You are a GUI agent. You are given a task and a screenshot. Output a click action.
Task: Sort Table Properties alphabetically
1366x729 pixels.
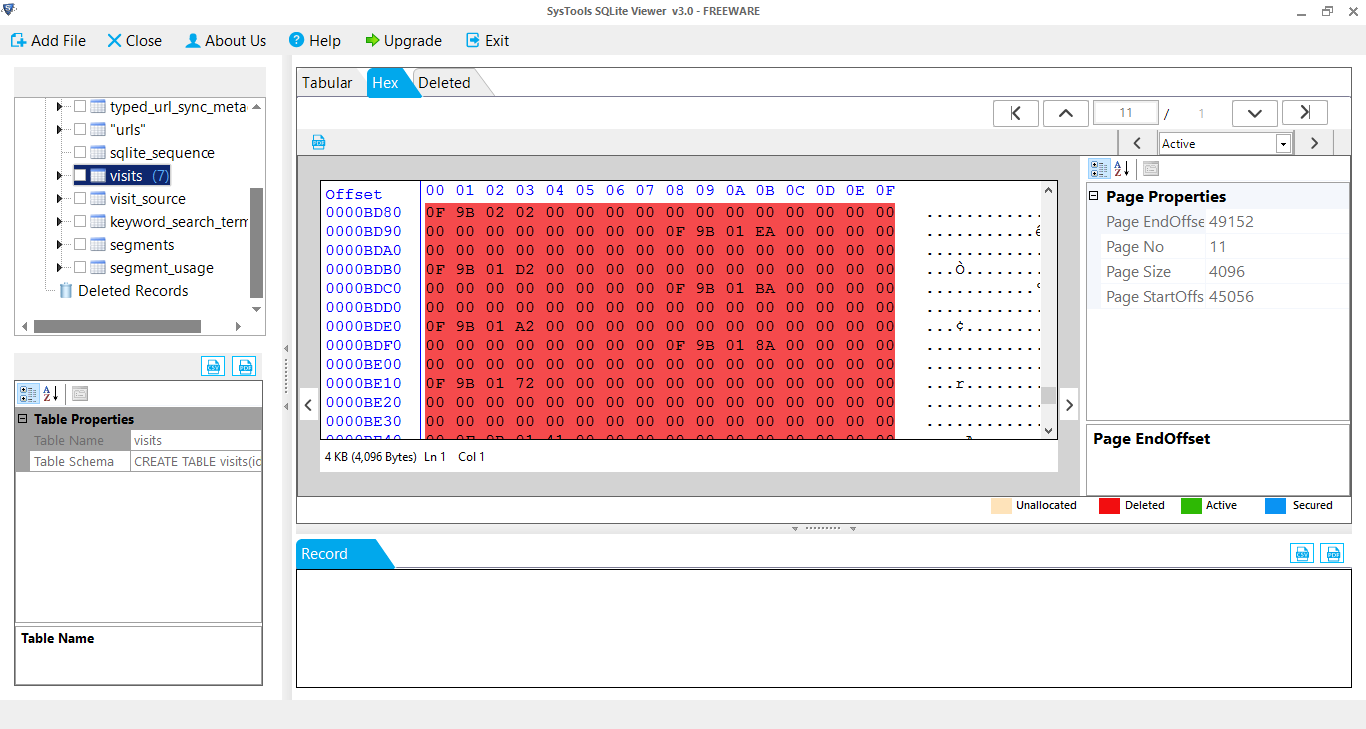point(51,394)
